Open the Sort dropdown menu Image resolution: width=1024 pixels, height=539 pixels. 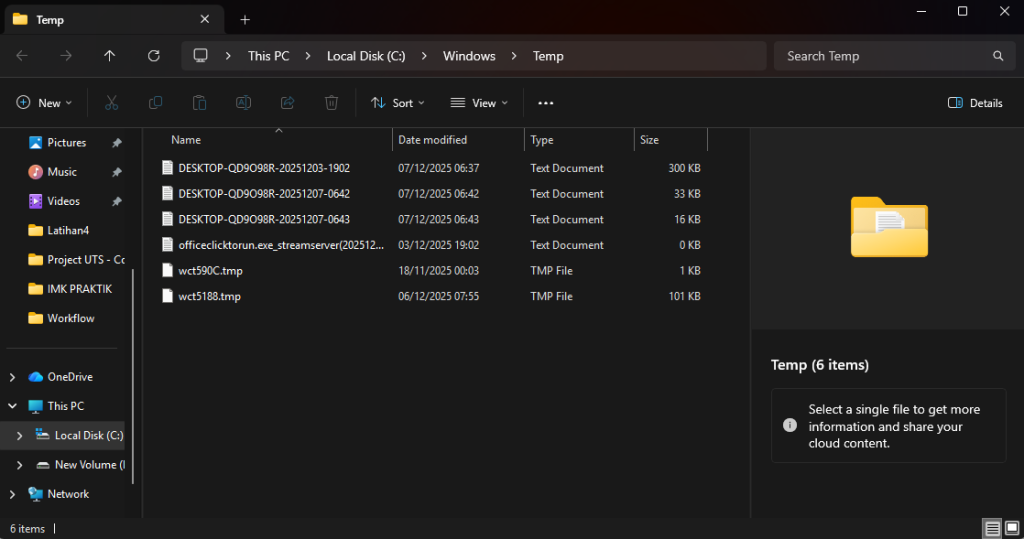(398, 103)
